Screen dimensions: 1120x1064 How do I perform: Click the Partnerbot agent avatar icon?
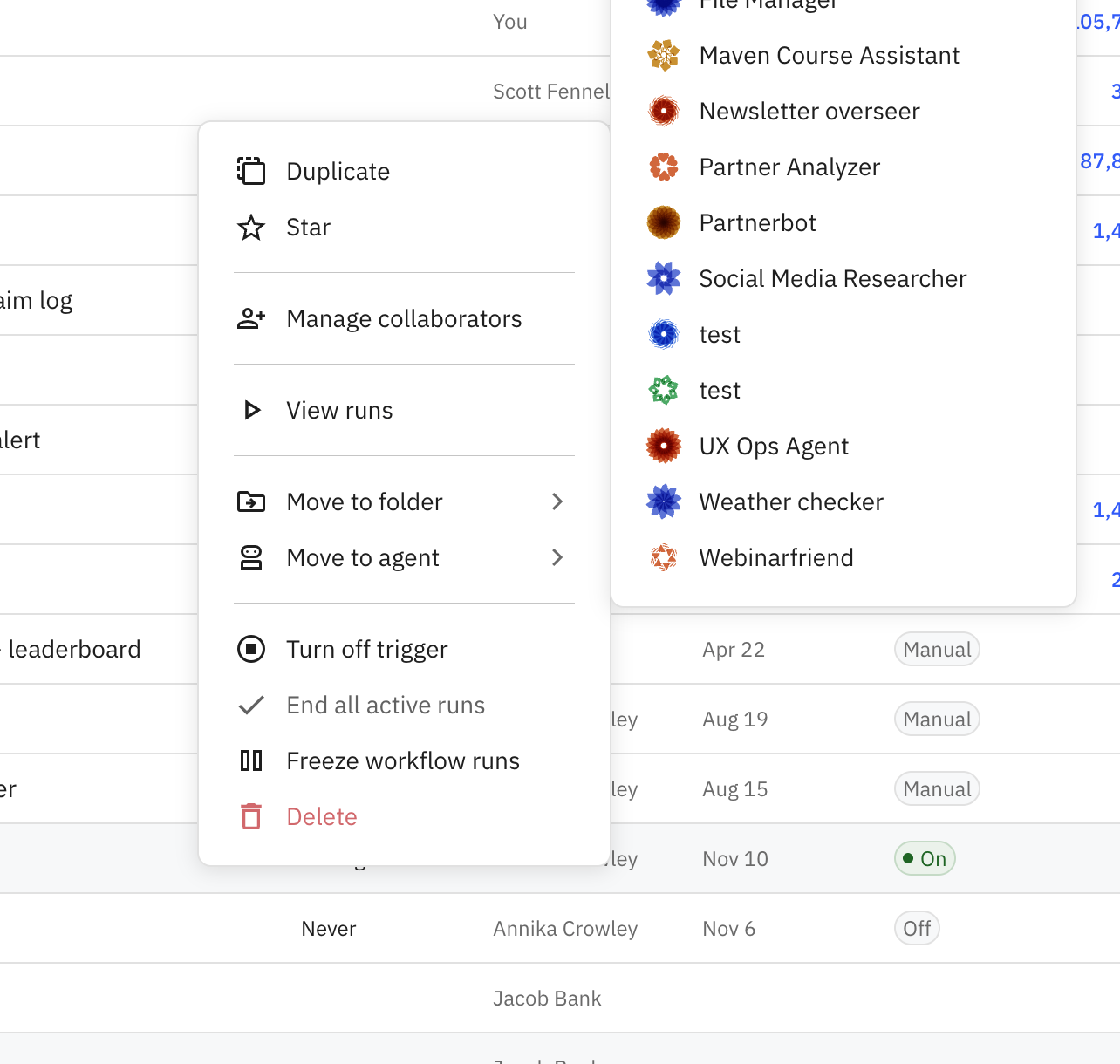(x=664, y=223)
